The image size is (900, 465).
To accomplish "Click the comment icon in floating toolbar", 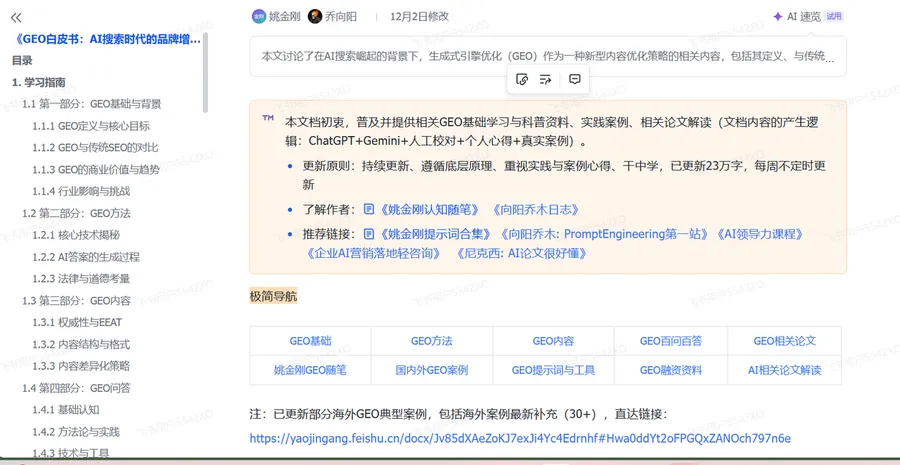I will click(575, 80).
